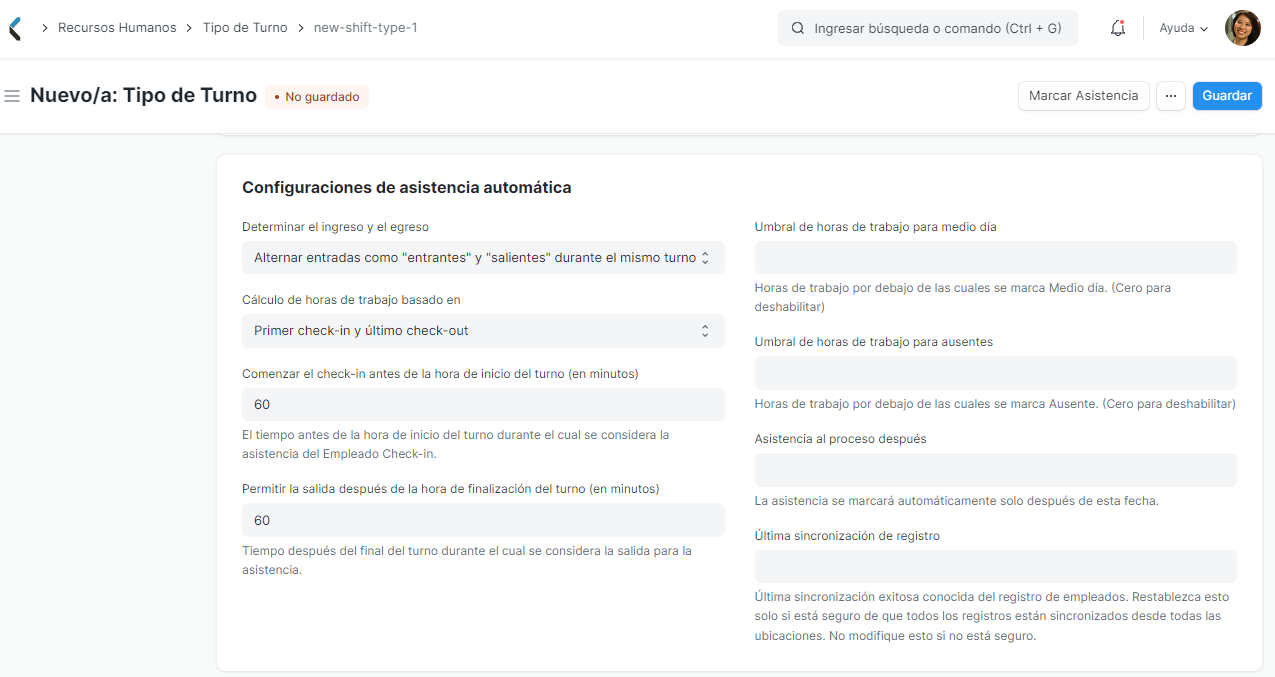Click the Guardar button
The image size is (1275, 677).
[1227, 95]
